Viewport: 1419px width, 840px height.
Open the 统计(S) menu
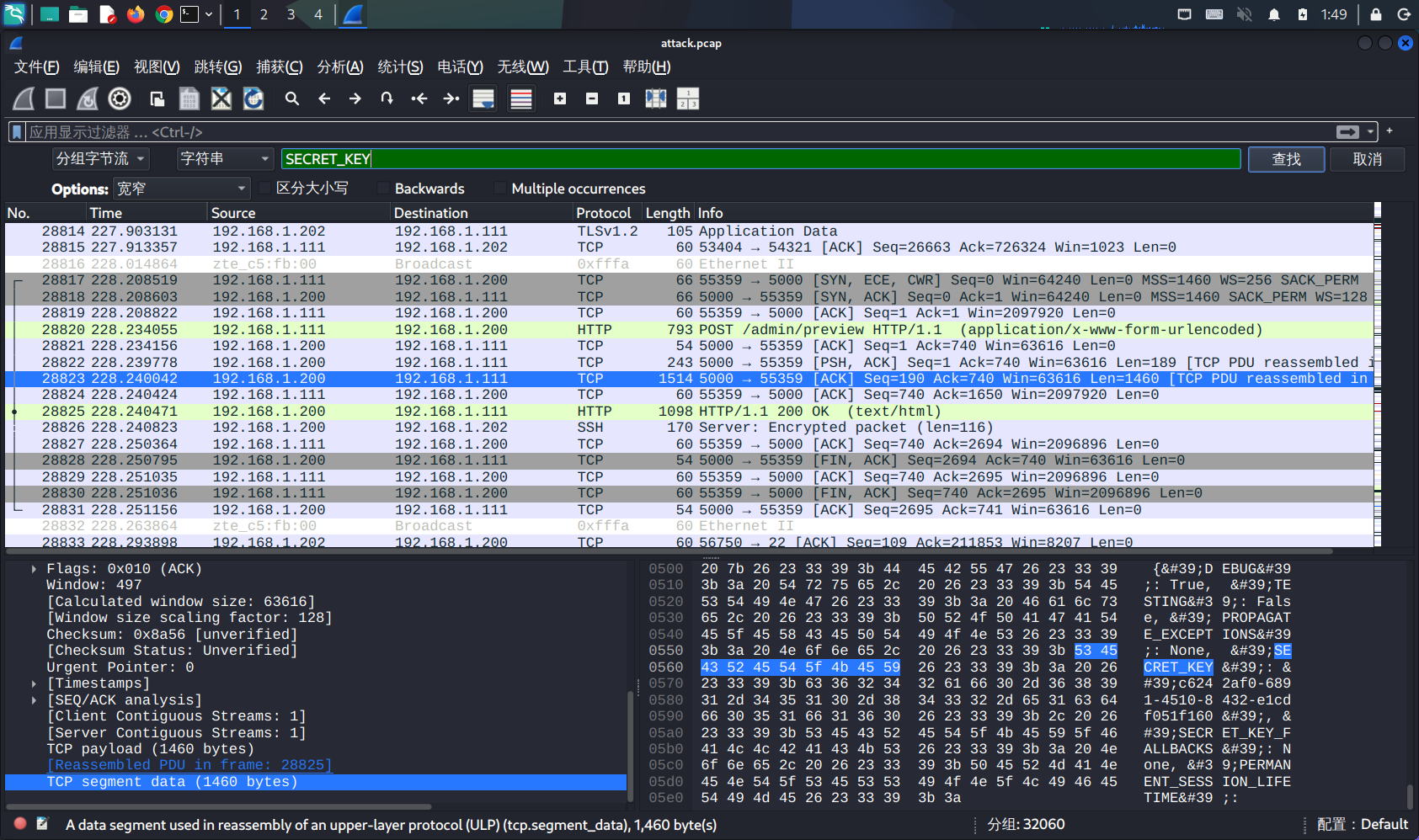[400, 67]
